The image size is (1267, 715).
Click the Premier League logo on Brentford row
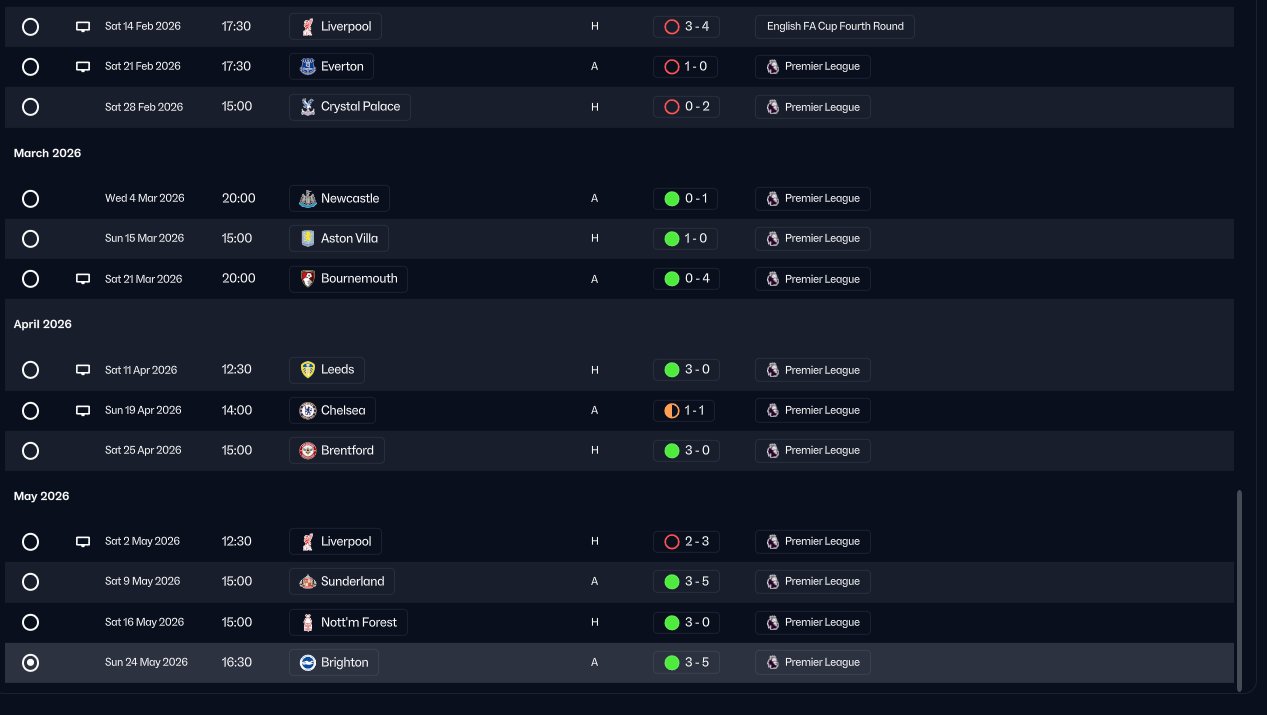tap(772, 450)
